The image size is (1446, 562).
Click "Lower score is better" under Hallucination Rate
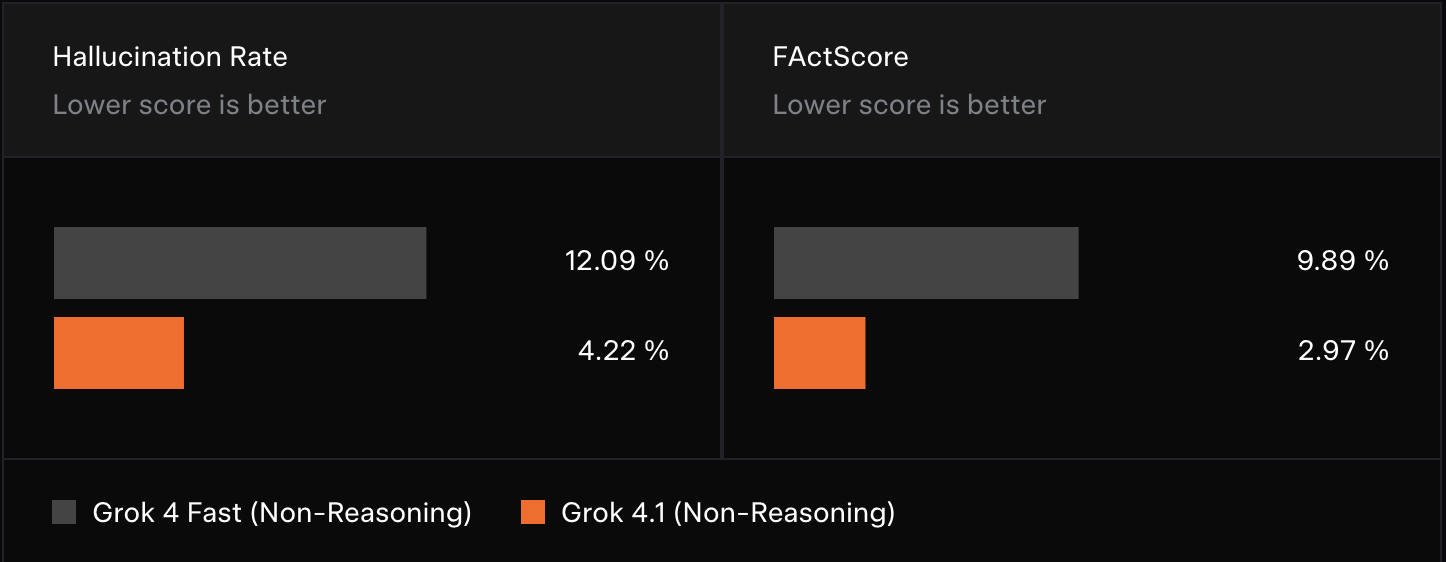pyautogui.click(x=189, y=105)
